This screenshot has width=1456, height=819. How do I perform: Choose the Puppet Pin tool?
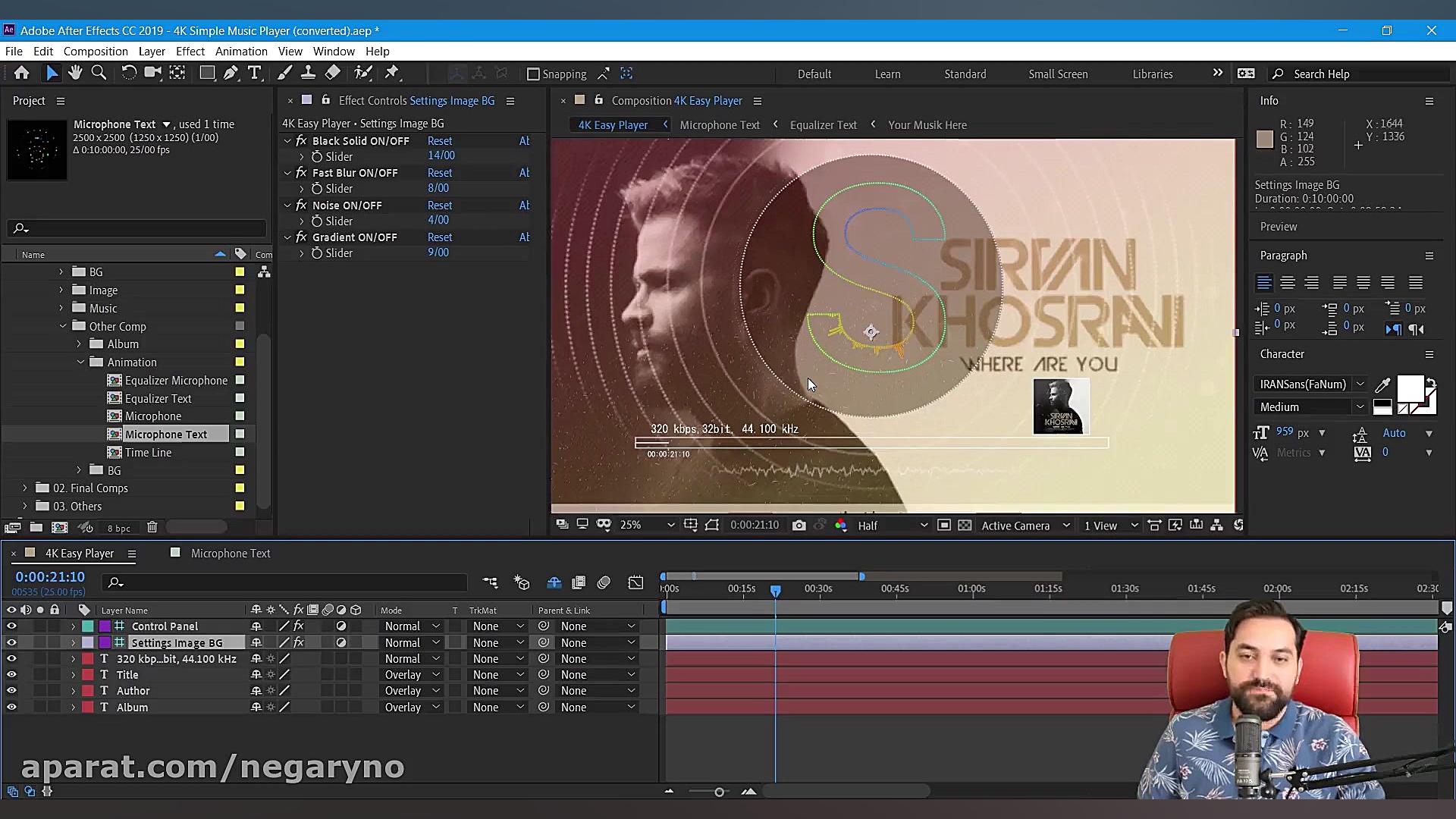pyautogui.click(x=392, y=73)
